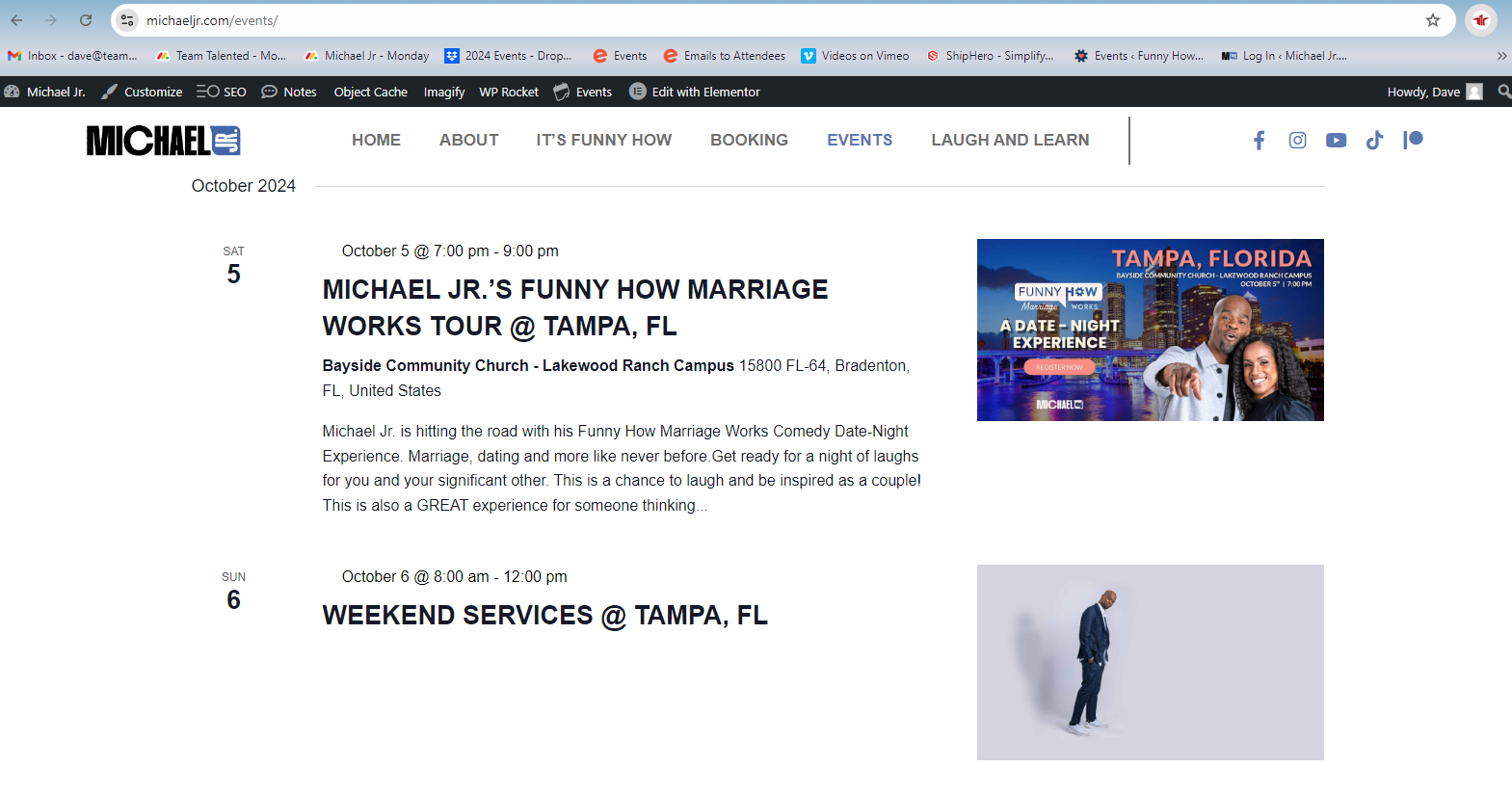
Task: Click the October 5 event time text
Action: 450,251
